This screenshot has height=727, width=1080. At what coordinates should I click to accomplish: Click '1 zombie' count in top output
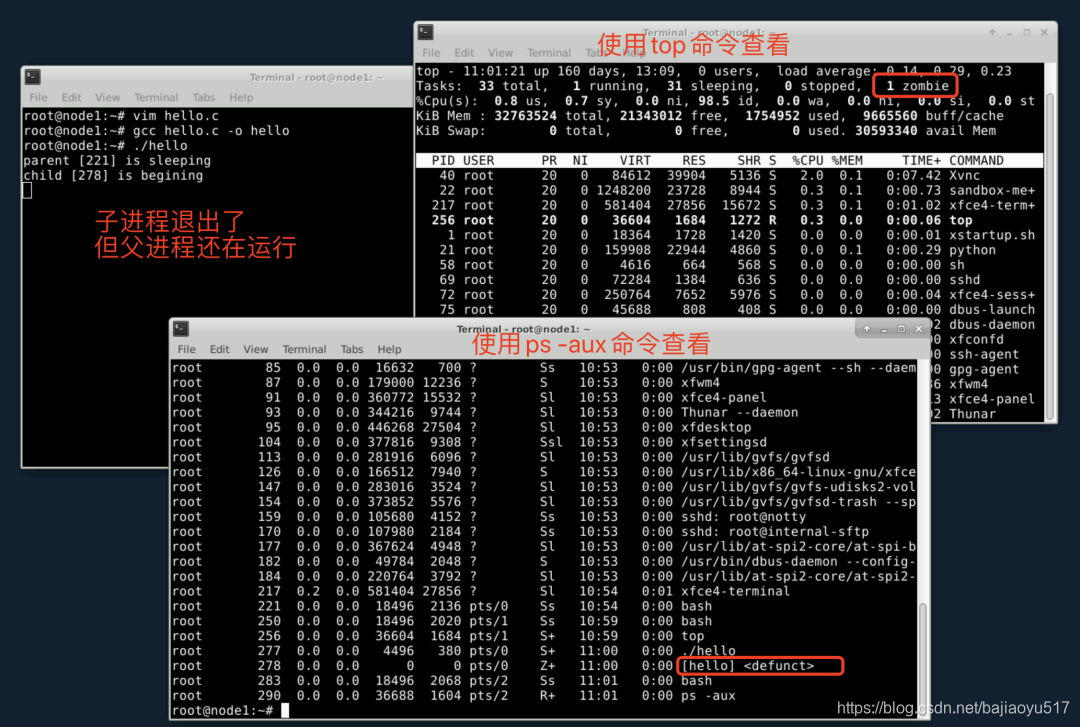917,85
